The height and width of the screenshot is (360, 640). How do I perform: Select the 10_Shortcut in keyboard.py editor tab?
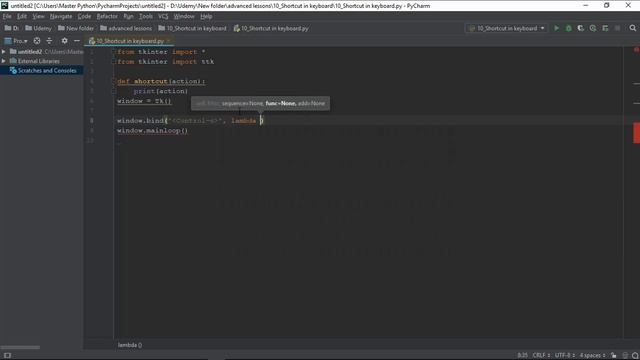(129, 41)
